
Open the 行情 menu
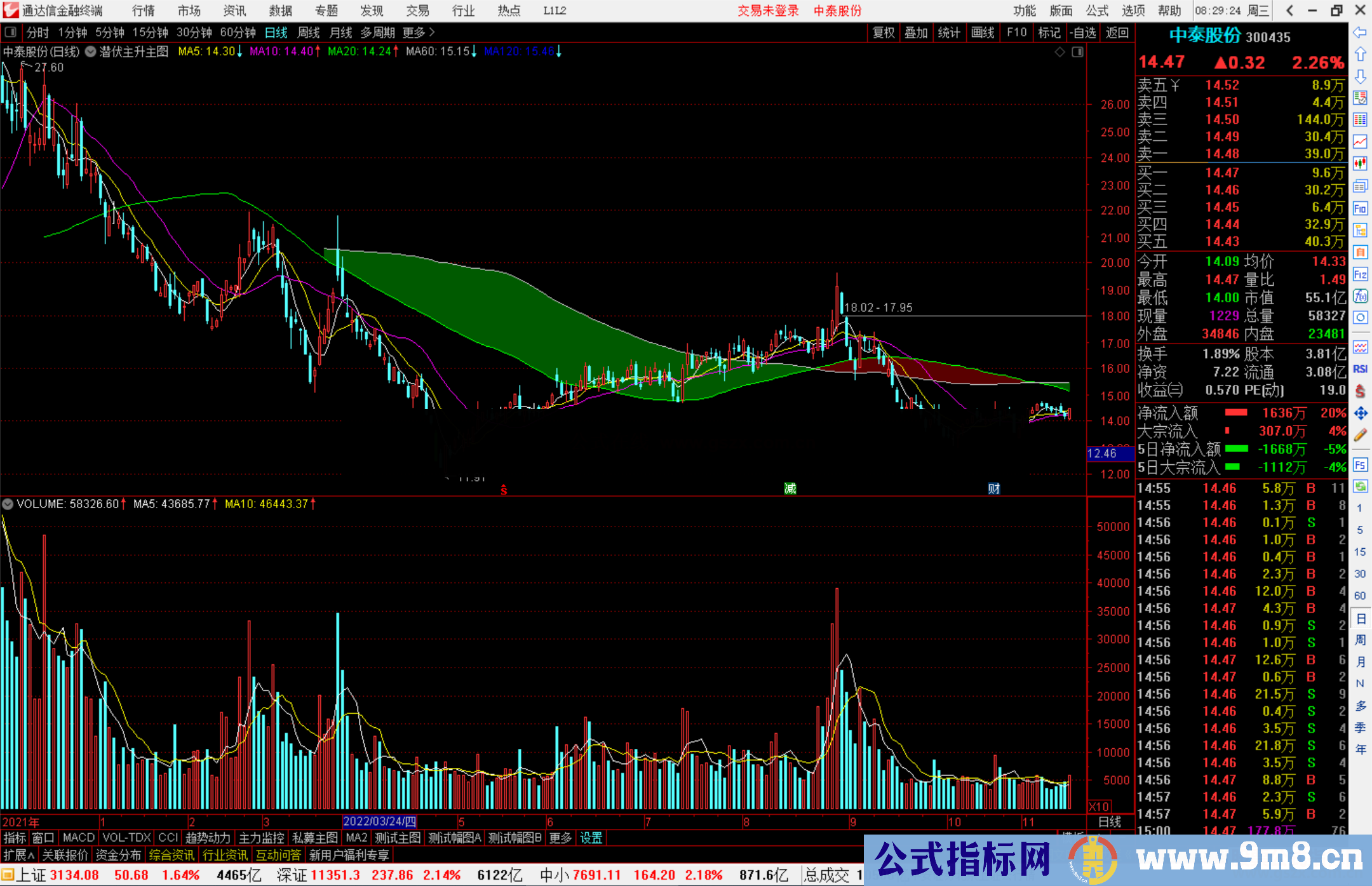(143, 11)
